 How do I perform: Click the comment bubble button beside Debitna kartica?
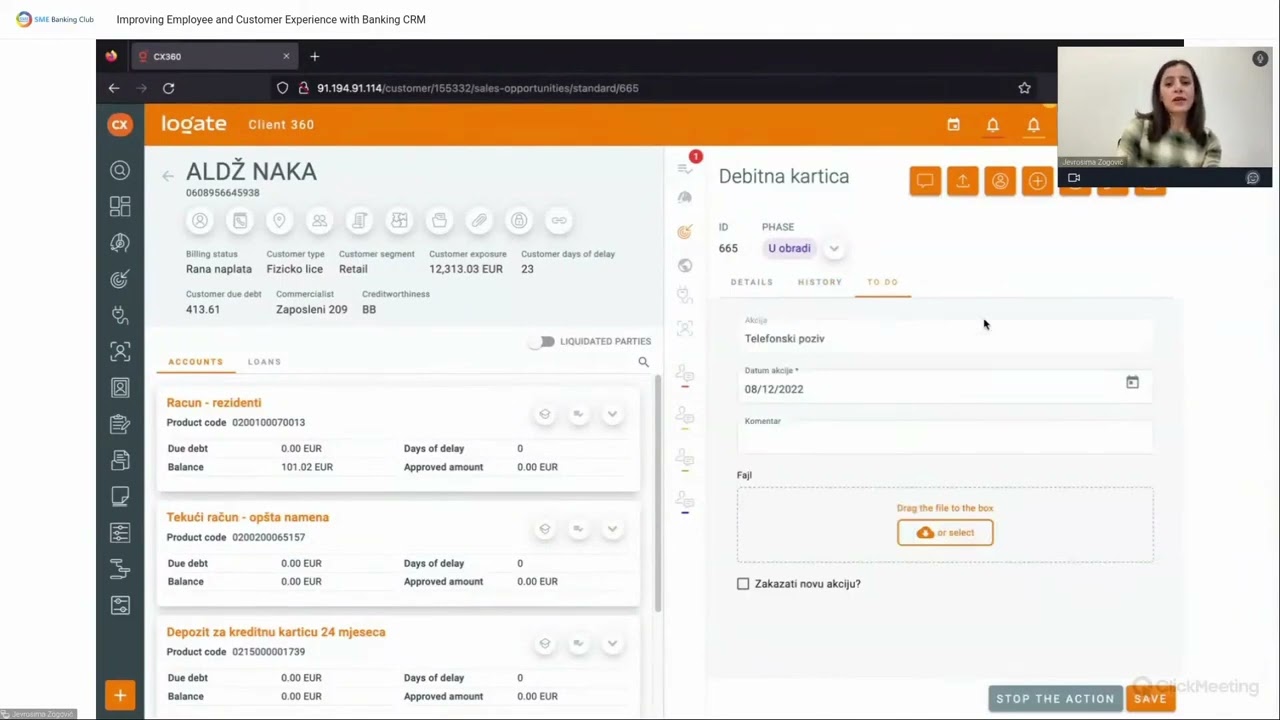coord(925,181)
